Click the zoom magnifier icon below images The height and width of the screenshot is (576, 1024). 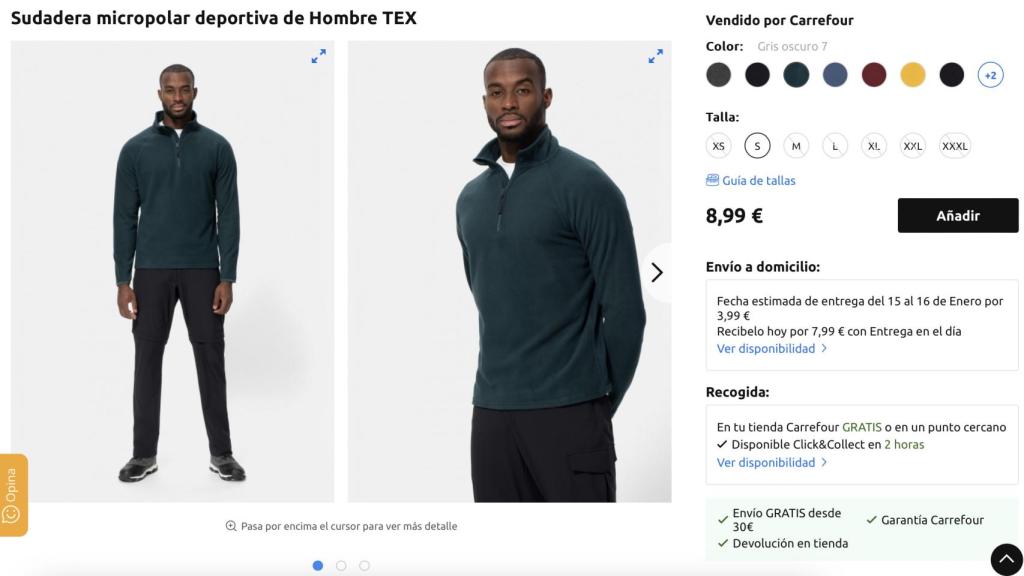(231, 526)
